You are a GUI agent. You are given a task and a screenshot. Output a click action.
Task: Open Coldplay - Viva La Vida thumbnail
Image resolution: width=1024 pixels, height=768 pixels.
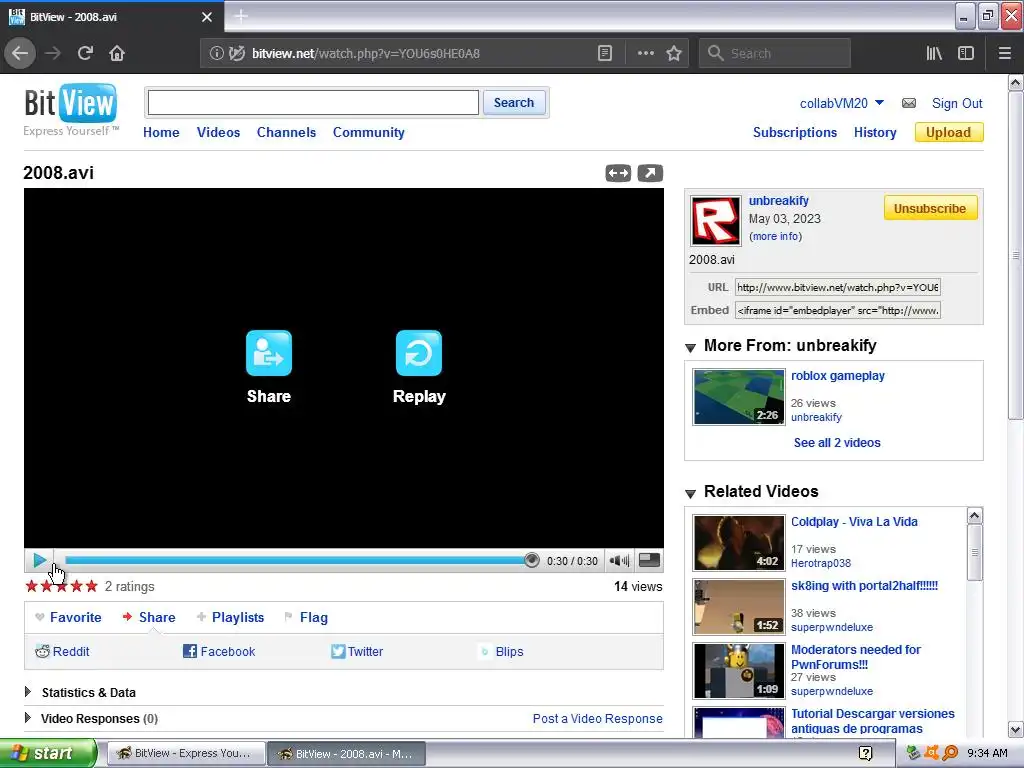pos(739,543)
